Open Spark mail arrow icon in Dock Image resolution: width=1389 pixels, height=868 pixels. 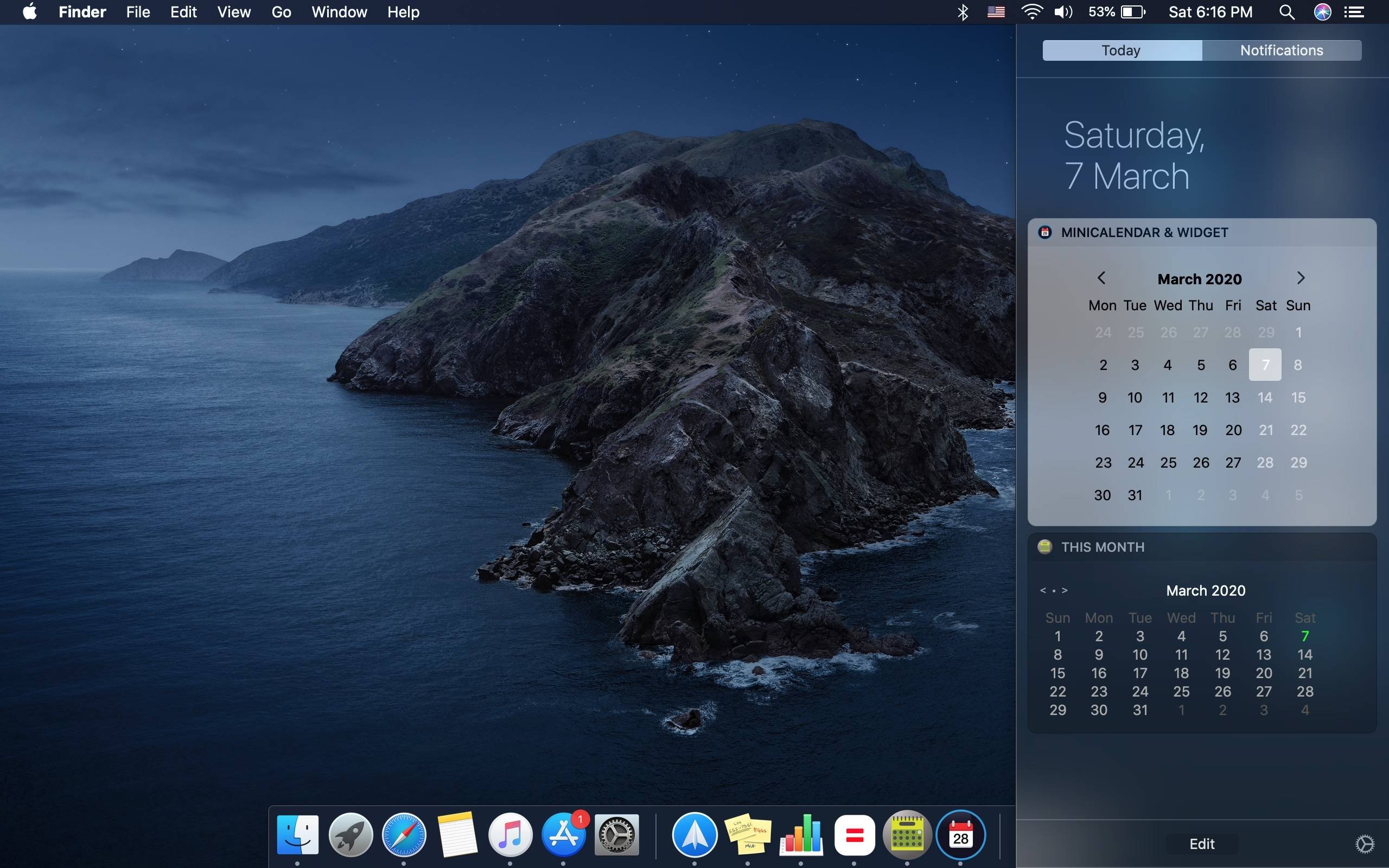(694, 834)
